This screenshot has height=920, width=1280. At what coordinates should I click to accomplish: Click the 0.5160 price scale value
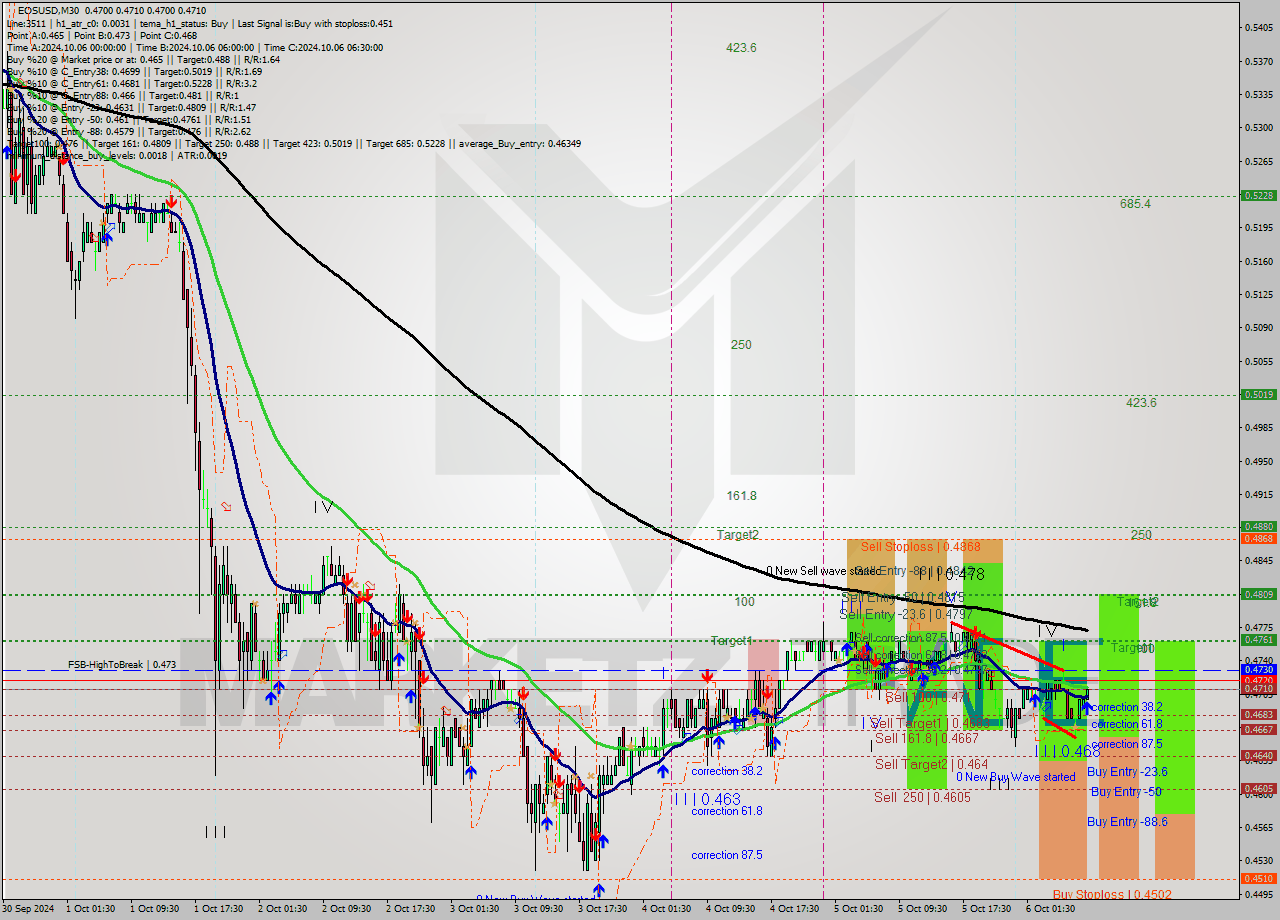(1258, 261)
